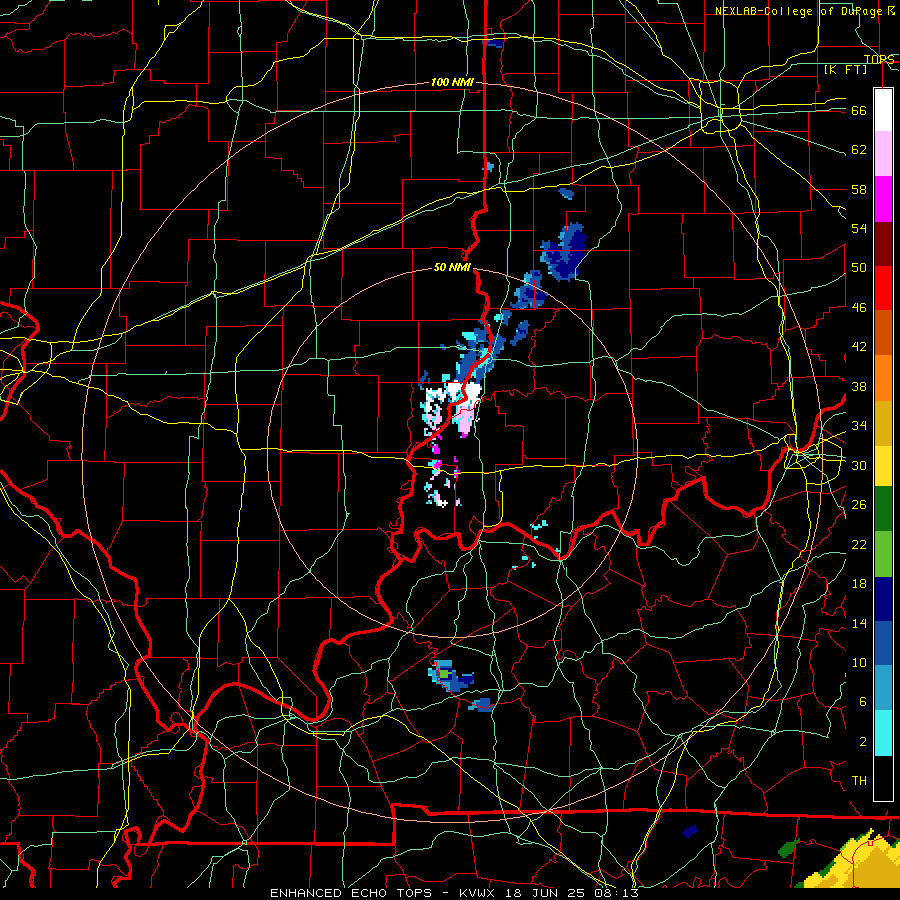Screen dimensions: 900x900
Task: Select the dark red legend swatch
Action: [883, 244]
